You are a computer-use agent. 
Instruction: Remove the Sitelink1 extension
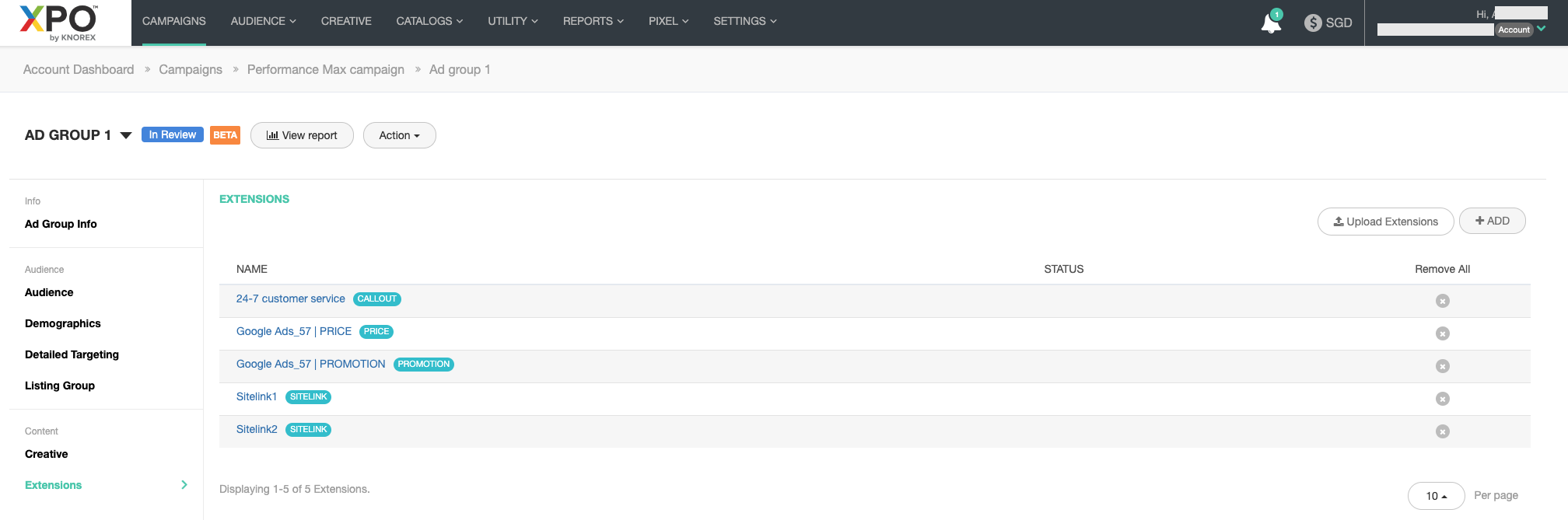(x=1442, y=399)
